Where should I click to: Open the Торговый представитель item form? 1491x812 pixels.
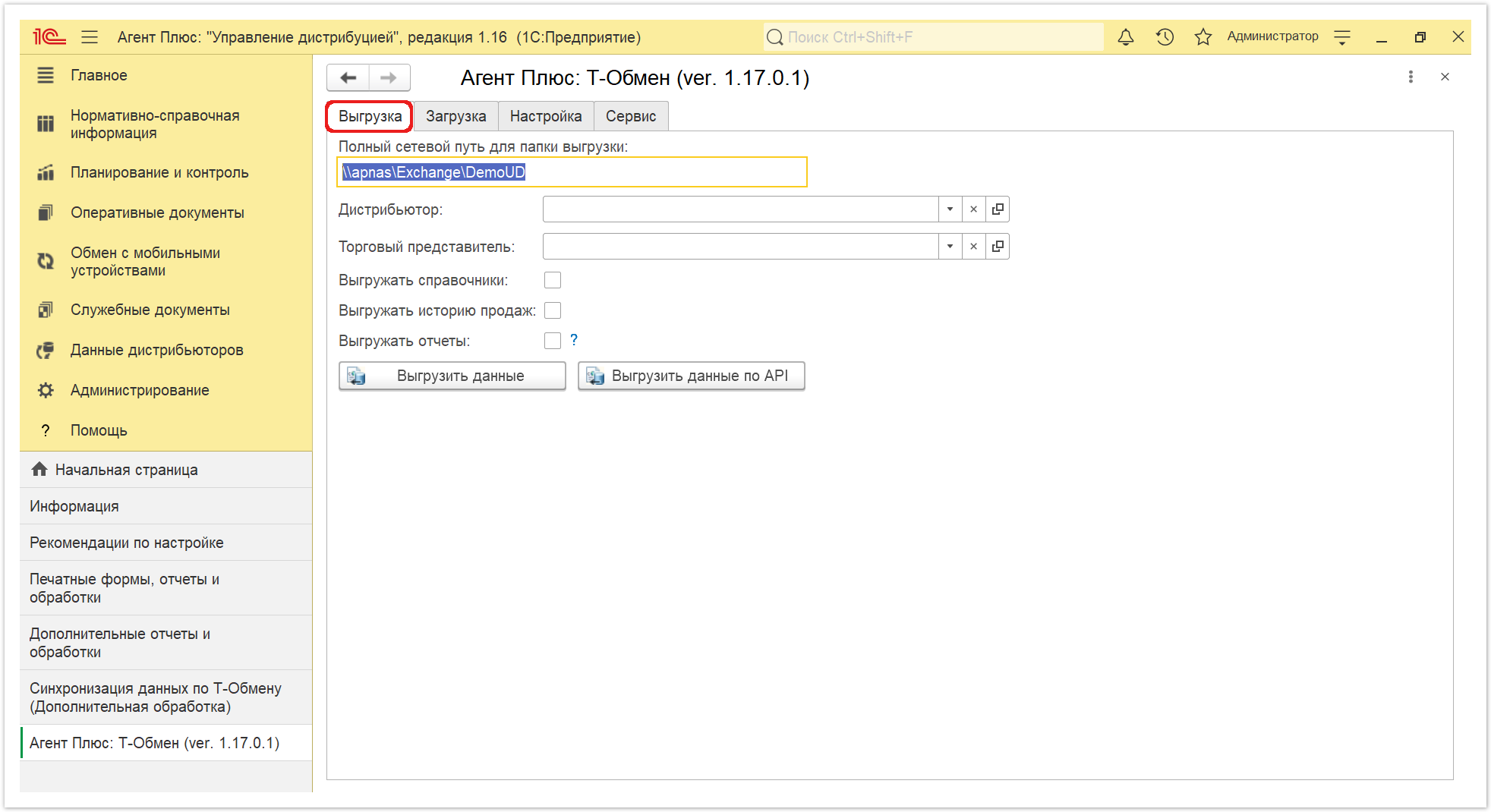click(x=998, y=247)
